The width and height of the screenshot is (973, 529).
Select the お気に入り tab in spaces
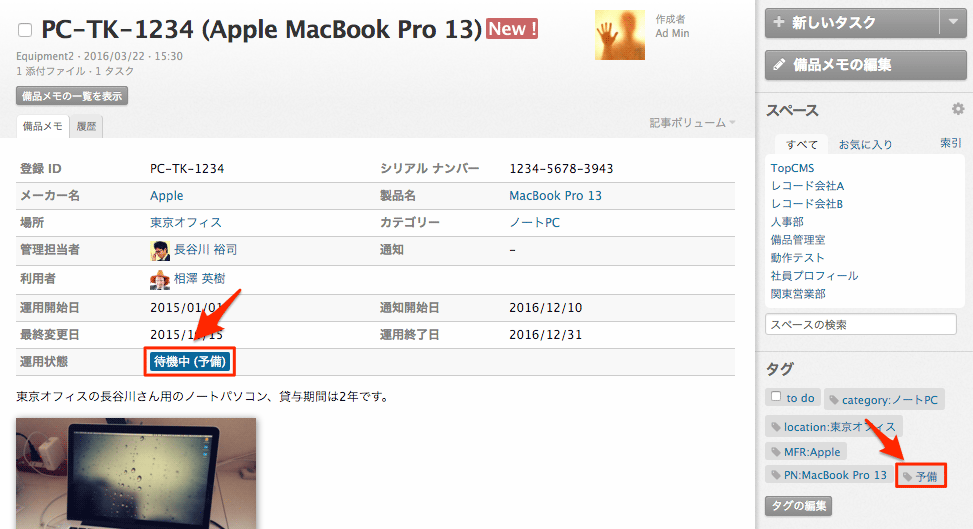pos(865,145)
